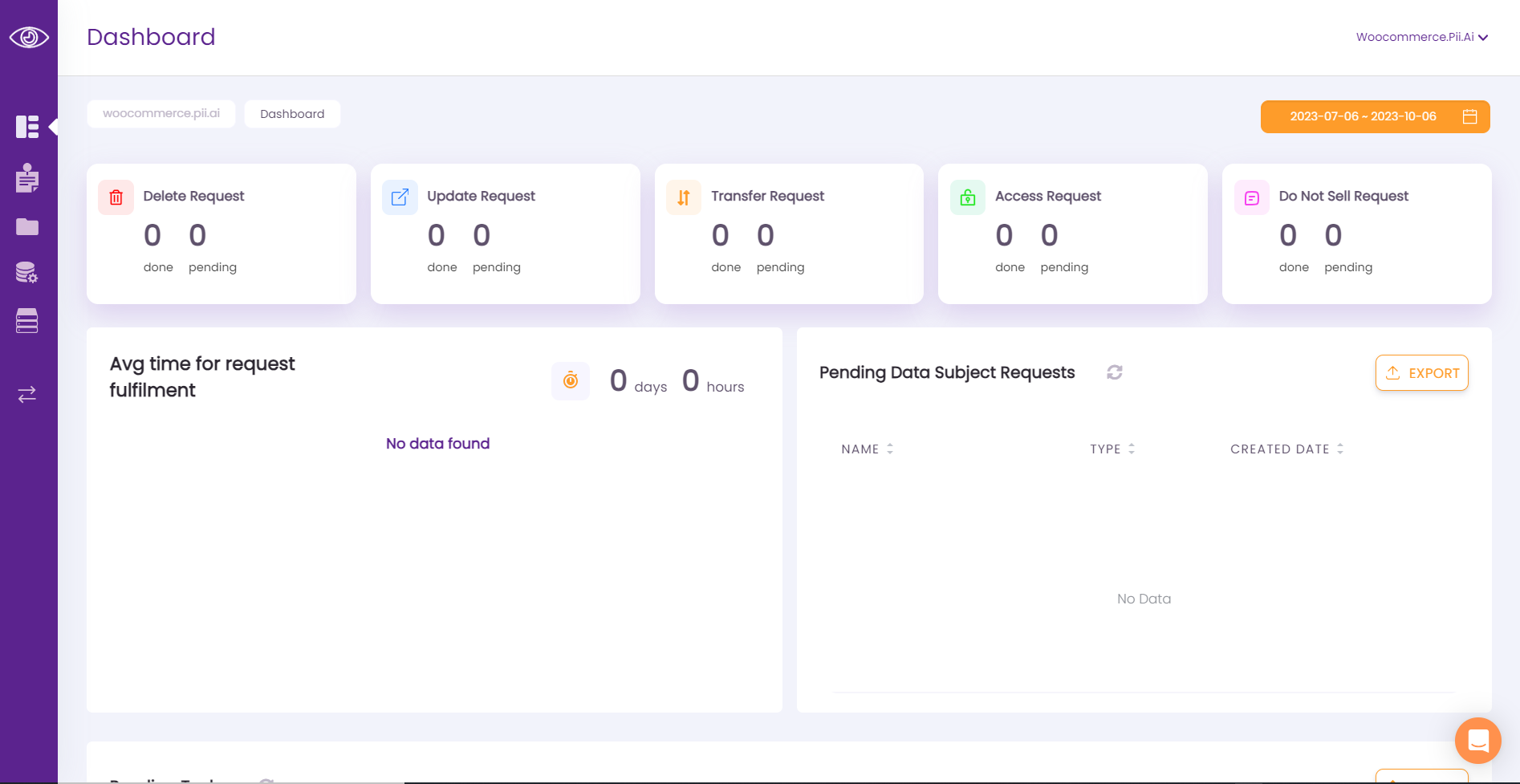The image size is (1520, 784).
Task: Open the Update Request card title
Action: pyautogui.click(x=481, y=196)
